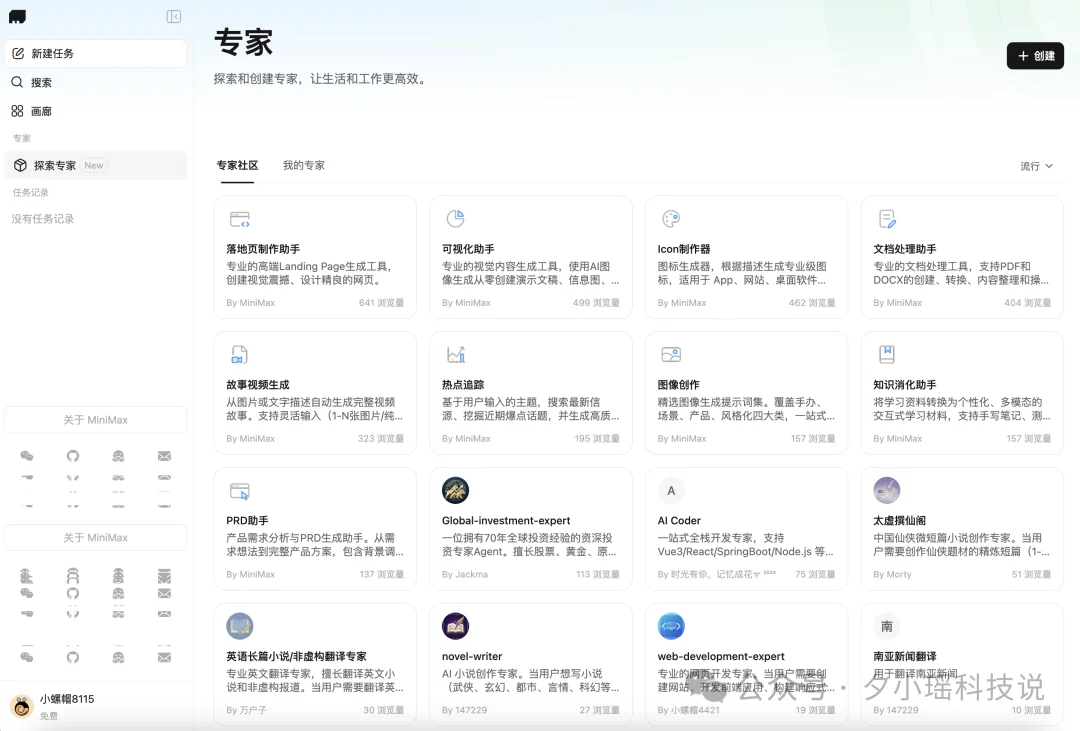Click the cube icon beside 探索专家
1080x731 pixels.
pos(20,164)
